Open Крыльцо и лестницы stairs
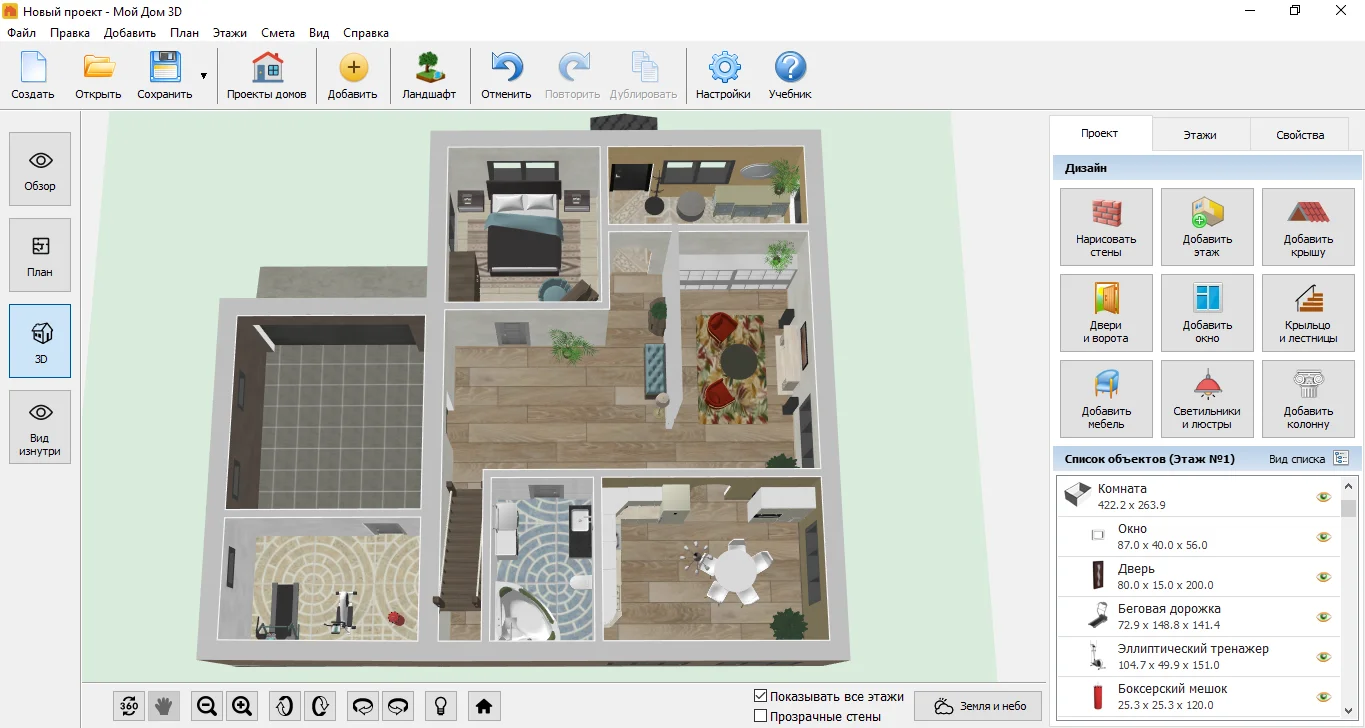The width and height of the screenshot is (1365, 728). (x=1308, y=313)
